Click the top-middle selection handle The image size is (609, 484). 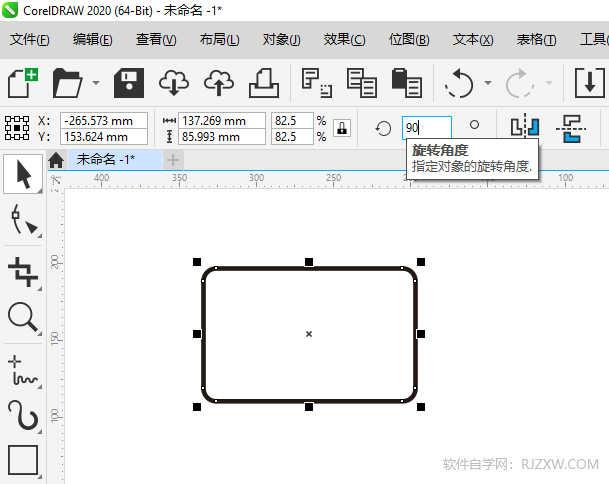click(309, 262)
